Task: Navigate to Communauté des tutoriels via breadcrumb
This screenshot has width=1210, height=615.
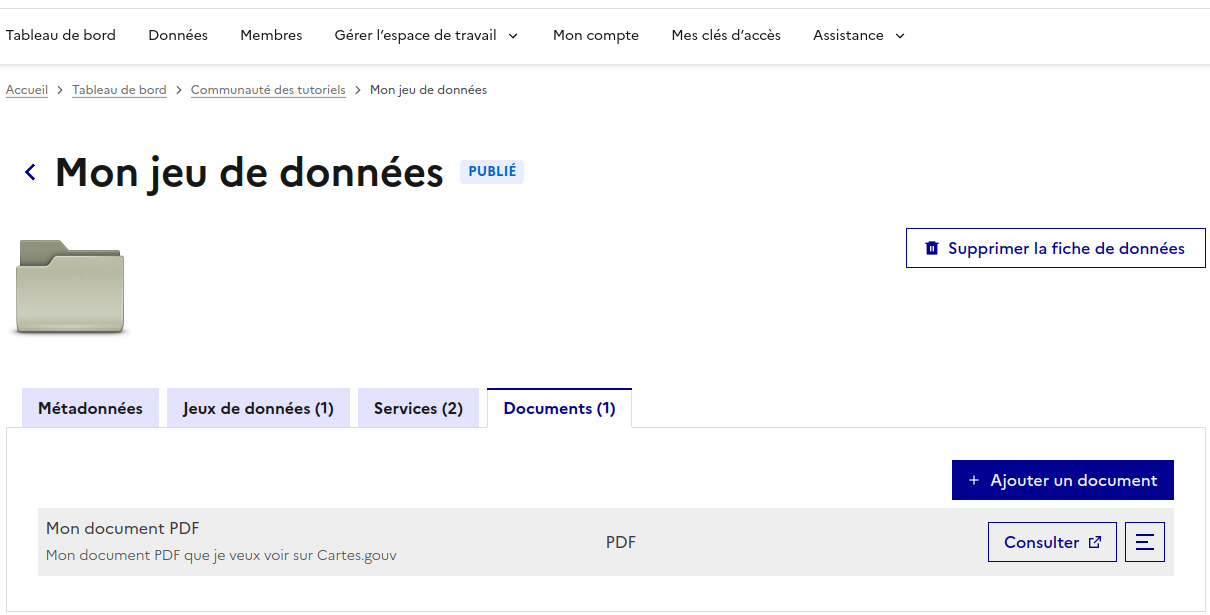Action: pyautogui.click(x=268, y=89)
